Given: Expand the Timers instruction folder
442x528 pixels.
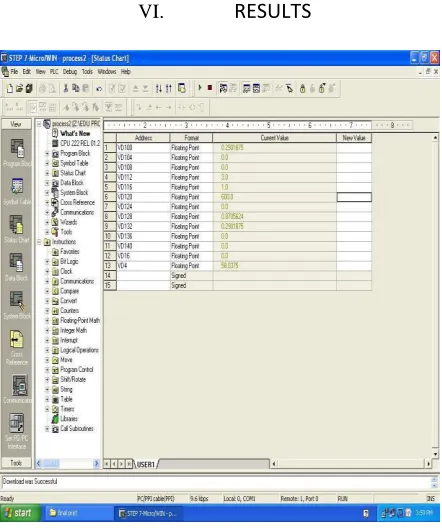Looking at the screenshot, I should tap(47, 409).
